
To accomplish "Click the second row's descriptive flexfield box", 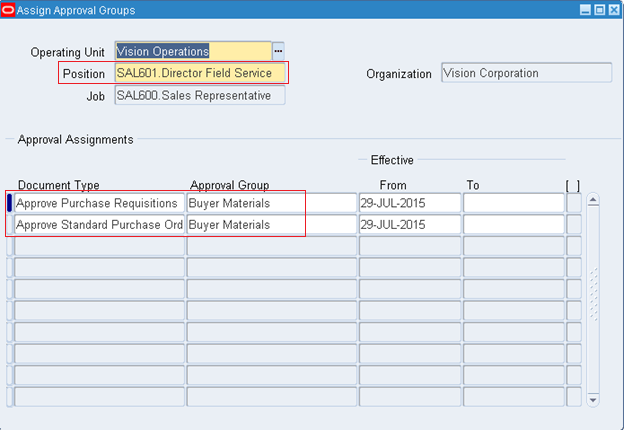I will coord(573,225).
